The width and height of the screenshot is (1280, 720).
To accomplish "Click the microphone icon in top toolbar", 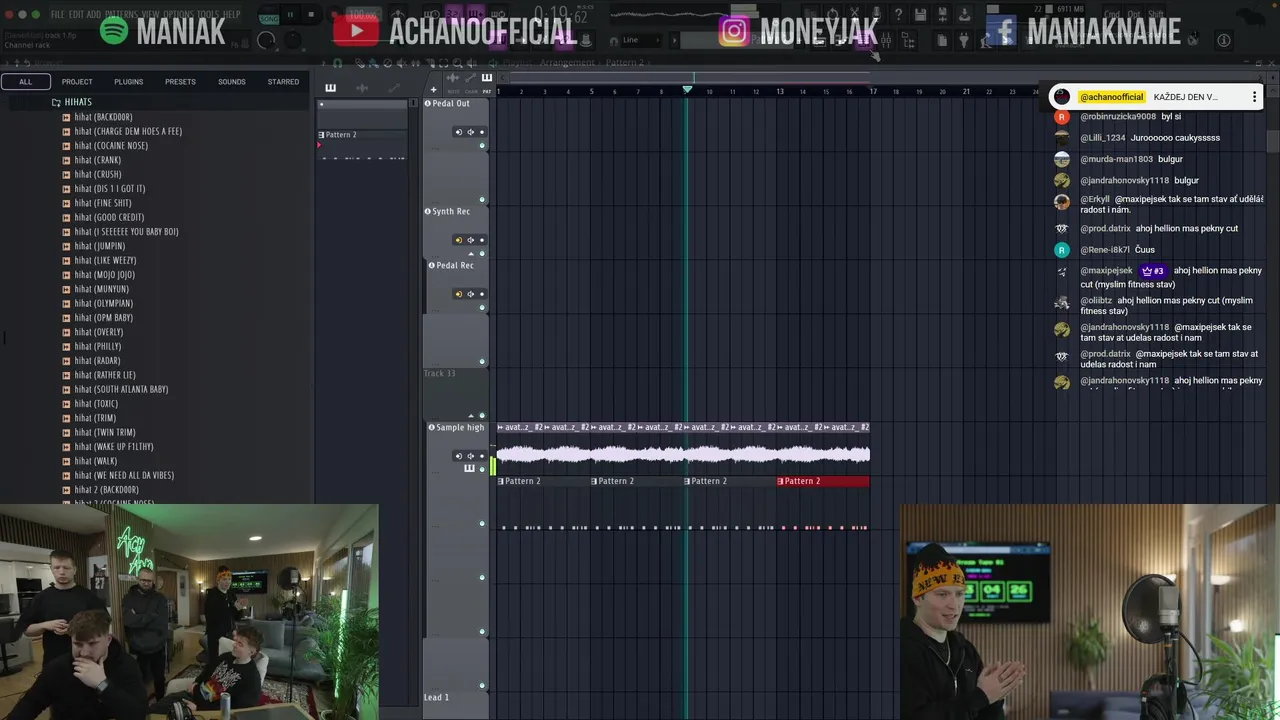I will pyautogui.click(x=877, y=14).
